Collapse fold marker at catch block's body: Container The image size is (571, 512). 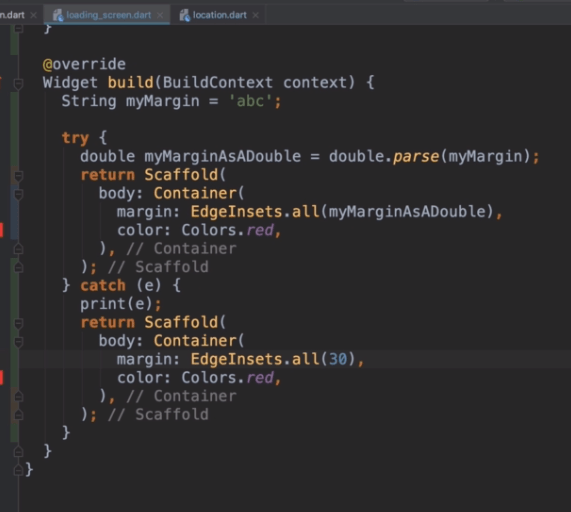pyautogui.click(x=18, y=342)
